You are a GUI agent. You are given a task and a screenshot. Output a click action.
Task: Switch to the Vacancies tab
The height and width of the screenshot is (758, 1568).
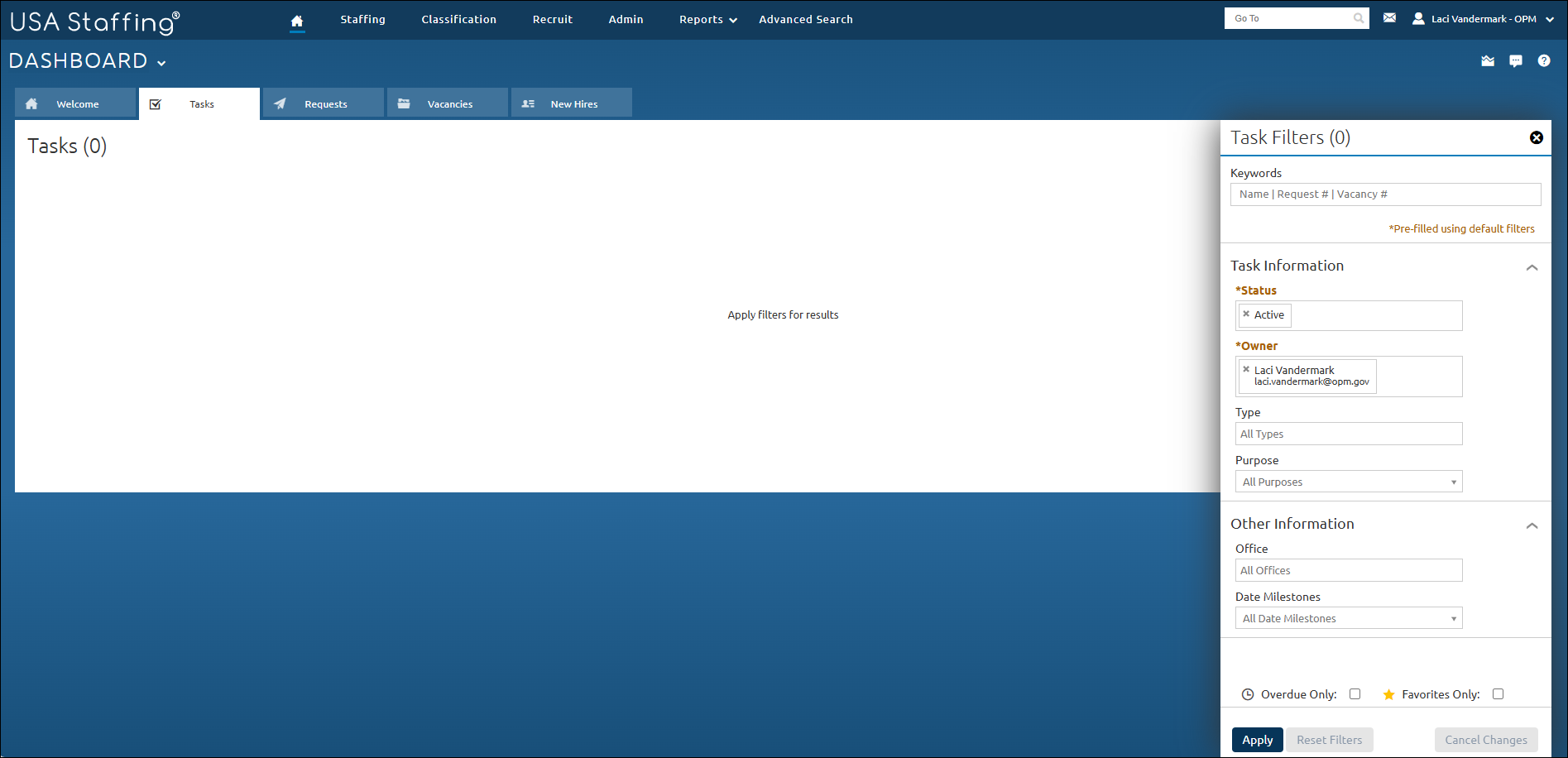[448, 103]
